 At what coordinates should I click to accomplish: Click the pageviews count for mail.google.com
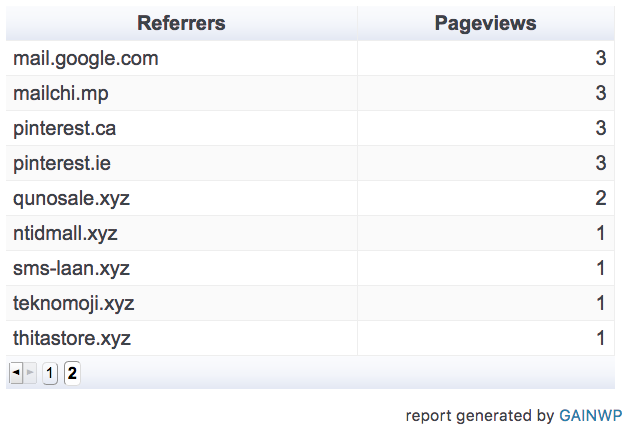(x=600, y=58)
